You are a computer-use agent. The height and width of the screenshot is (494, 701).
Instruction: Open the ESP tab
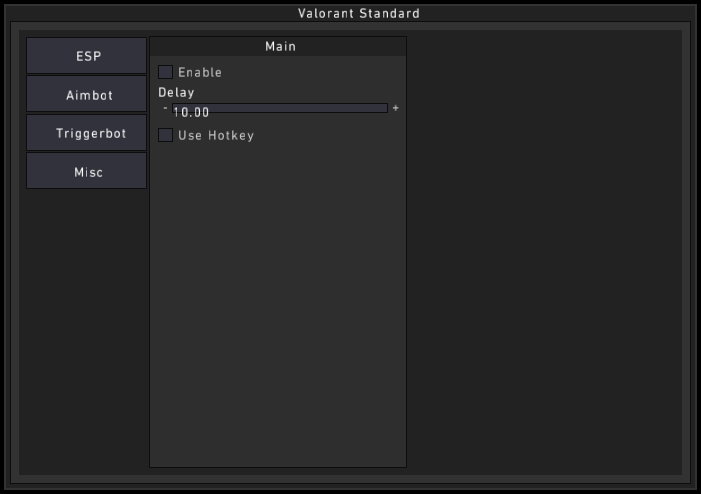pos(87,56)
